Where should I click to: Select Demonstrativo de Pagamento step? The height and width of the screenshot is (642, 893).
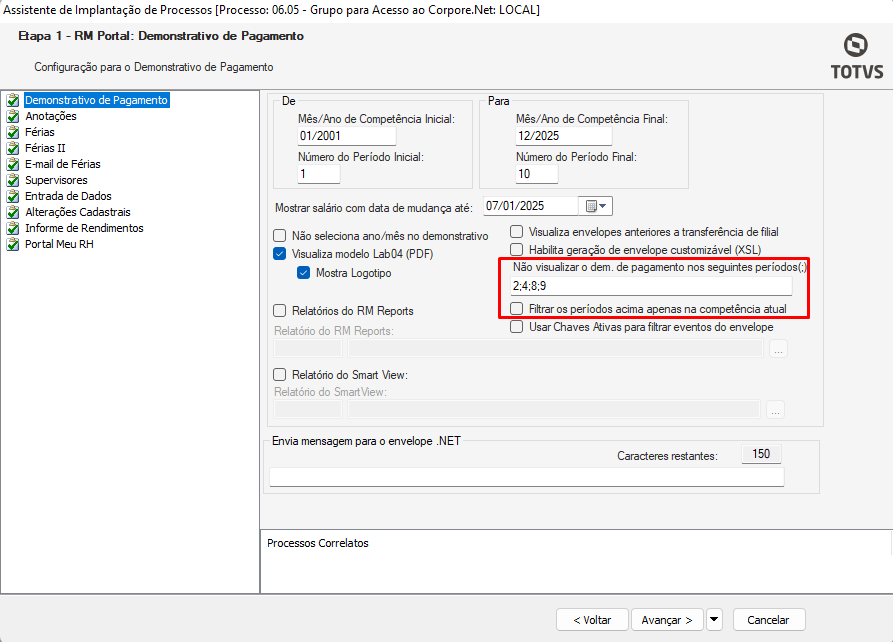(x=96, y=100)
